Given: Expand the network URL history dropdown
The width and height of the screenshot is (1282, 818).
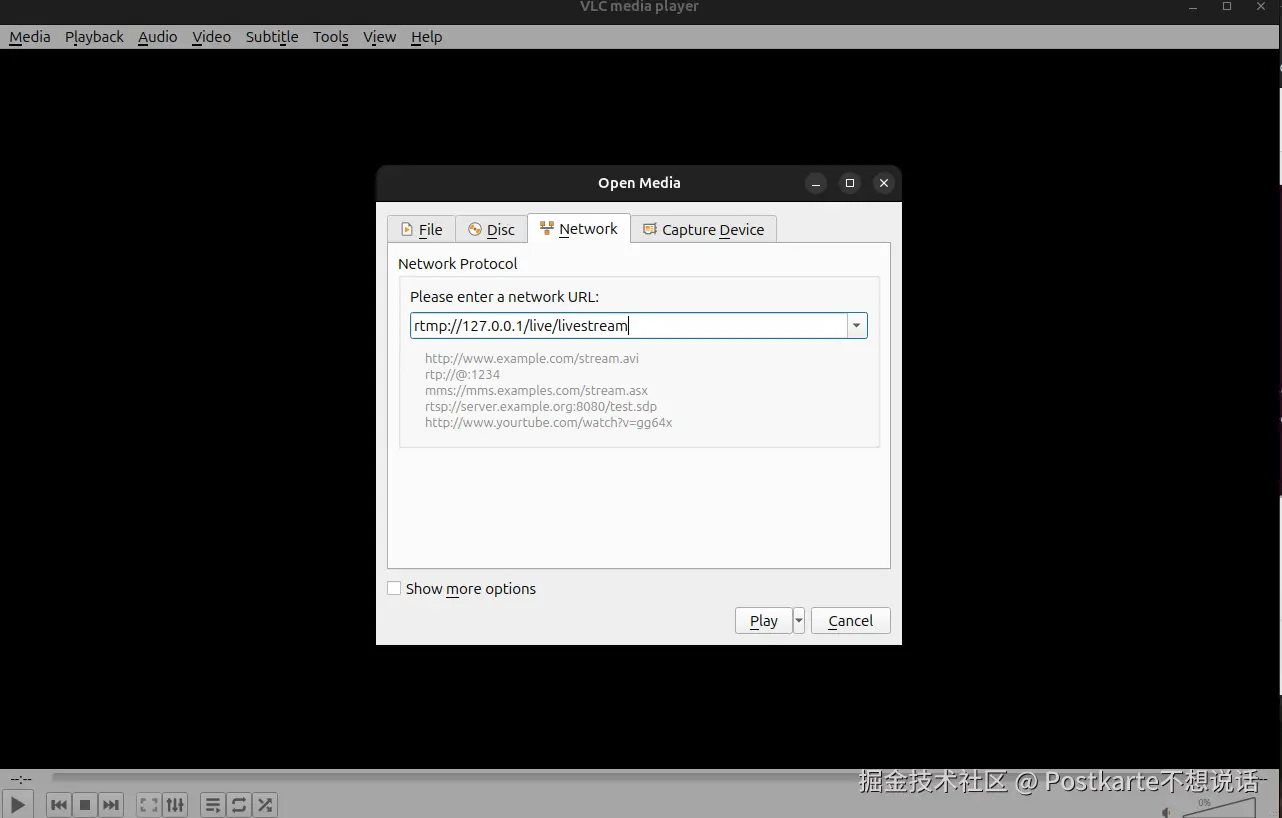Looking at the screenshot, I should [857, 326].
